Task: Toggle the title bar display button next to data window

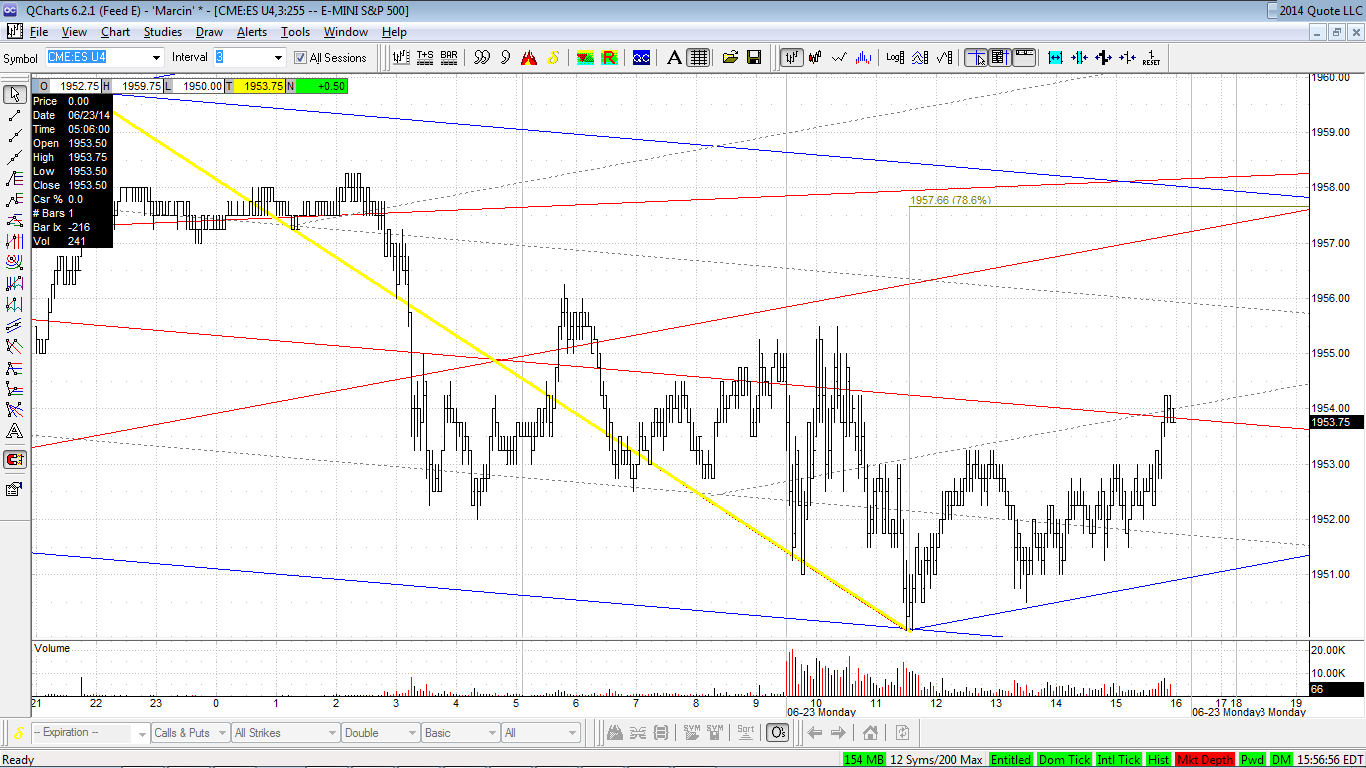Action: click(x=1023, y=58)
